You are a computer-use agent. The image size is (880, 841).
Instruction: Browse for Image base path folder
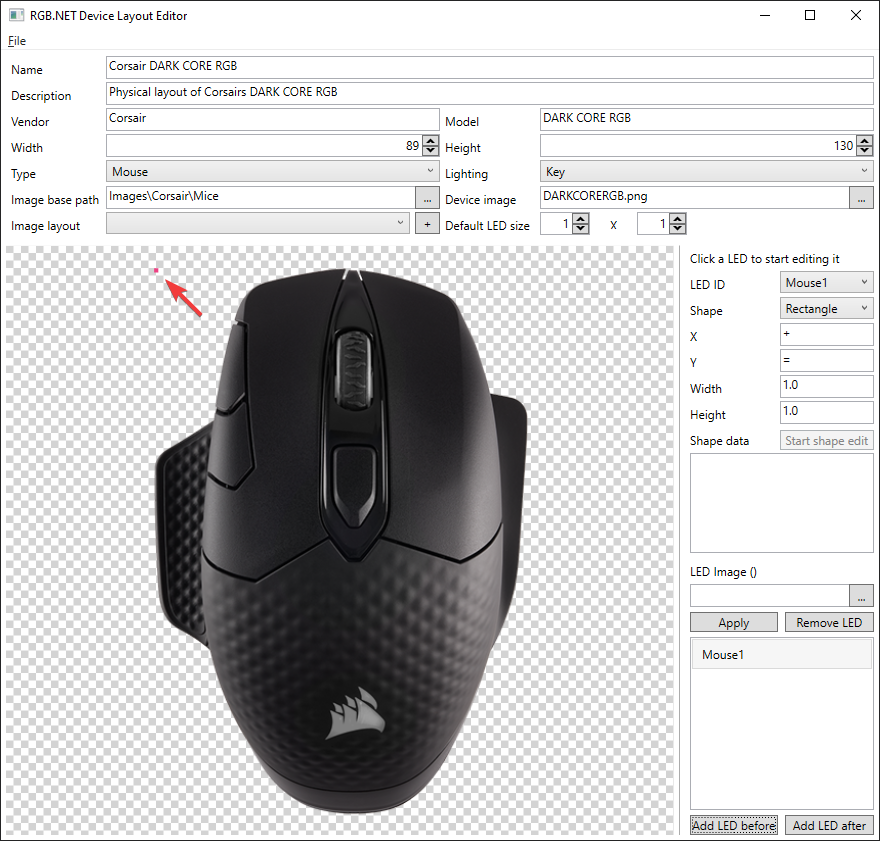tap(427, 197)
